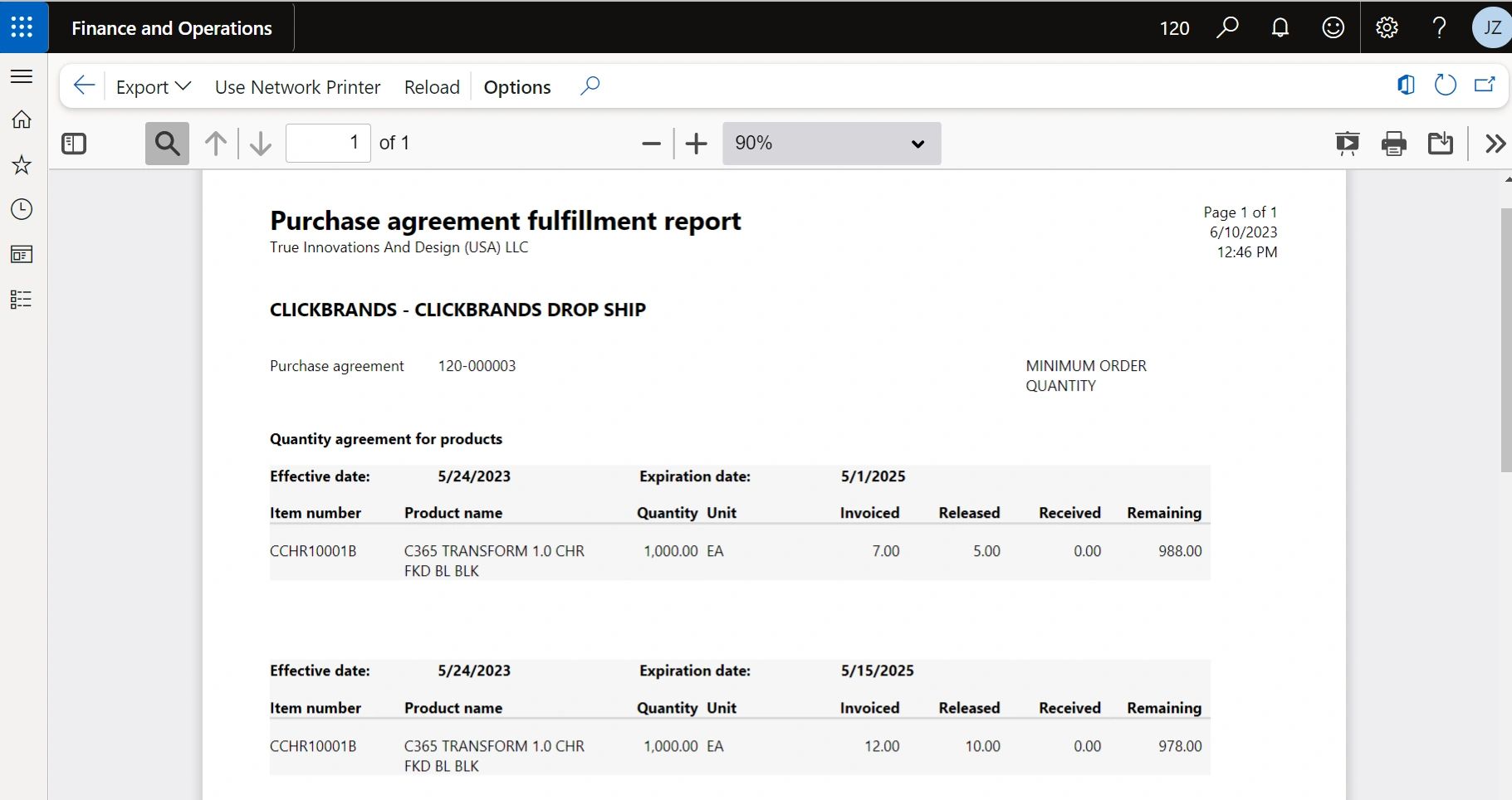
Task: Toggle the report sidebar panel
Action: [74, 144]
